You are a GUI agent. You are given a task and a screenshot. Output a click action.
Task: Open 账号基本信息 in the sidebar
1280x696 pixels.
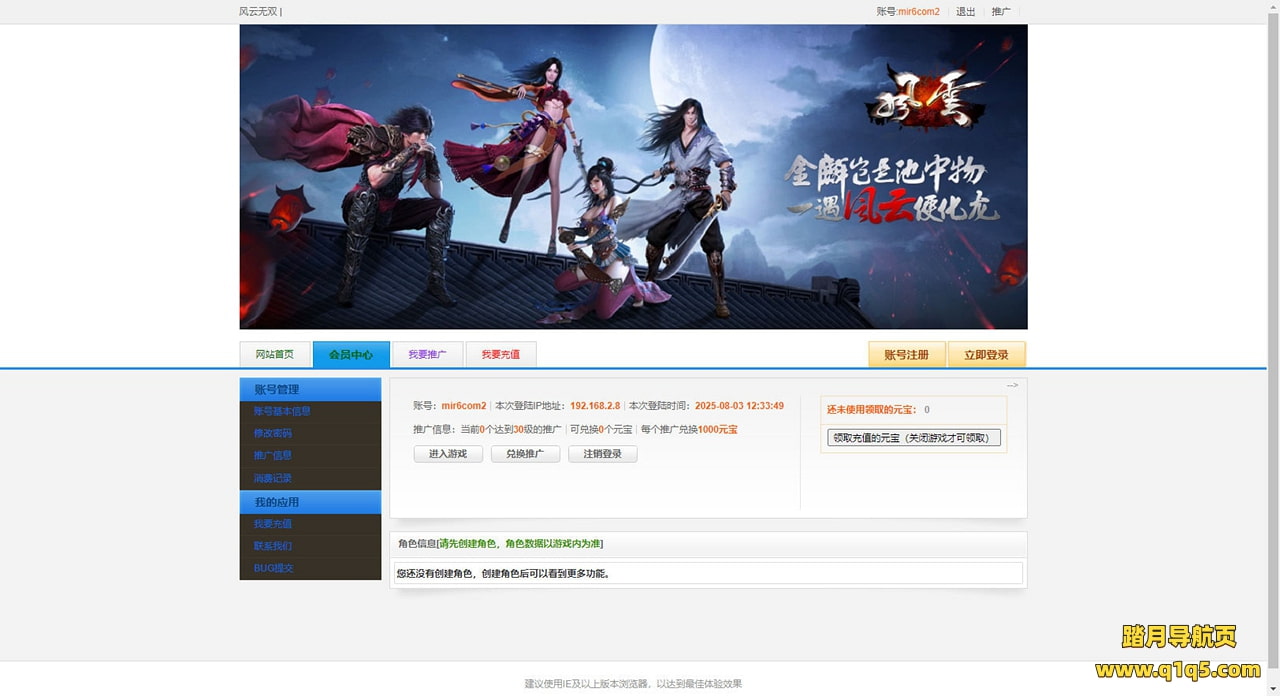282,411
